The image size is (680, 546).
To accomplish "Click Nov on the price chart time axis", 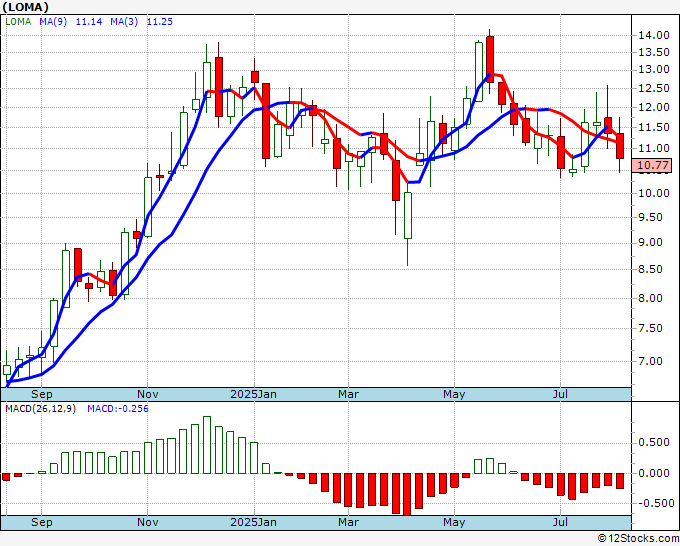I will 147,394.
